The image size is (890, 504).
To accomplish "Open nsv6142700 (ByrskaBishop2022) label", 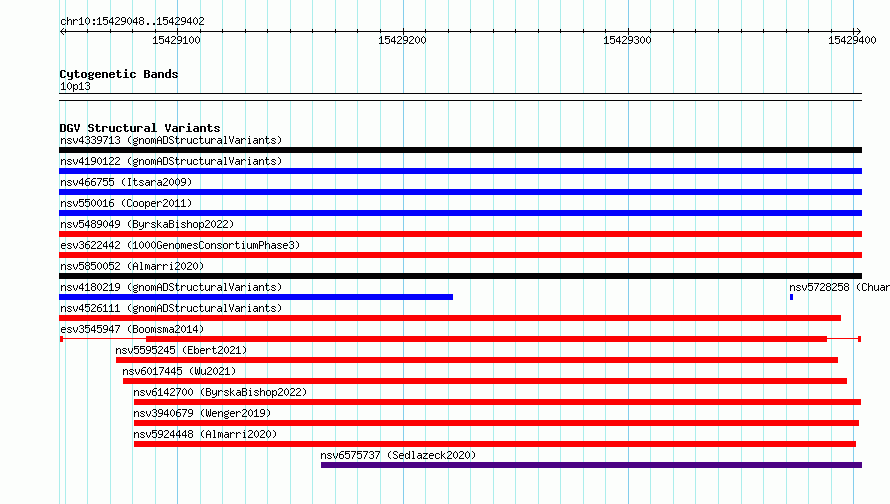I will [220, 392].
